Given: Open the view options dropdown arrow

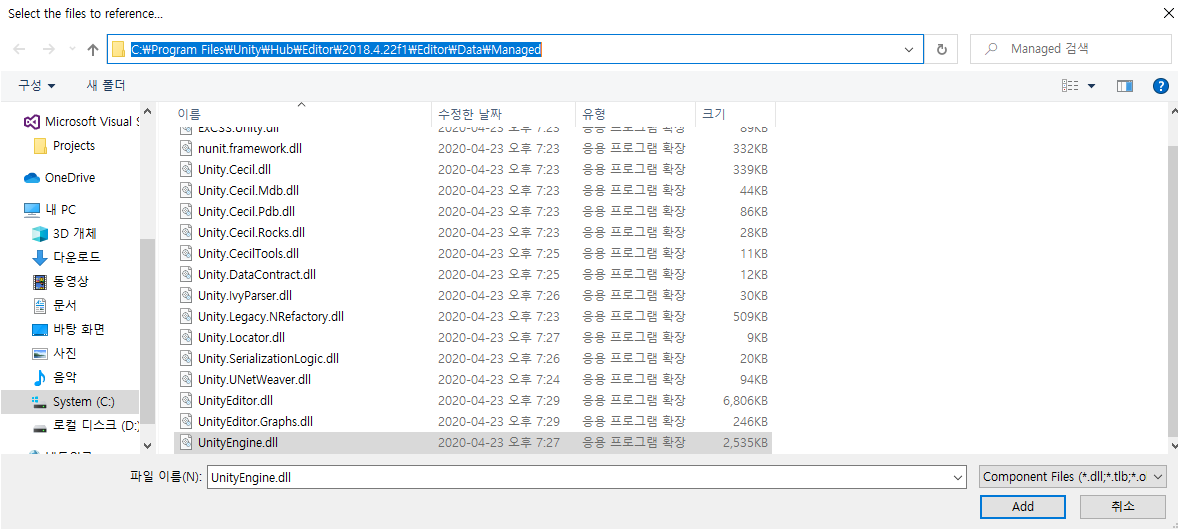Looking at the screenshot, I should [1091, 86].
